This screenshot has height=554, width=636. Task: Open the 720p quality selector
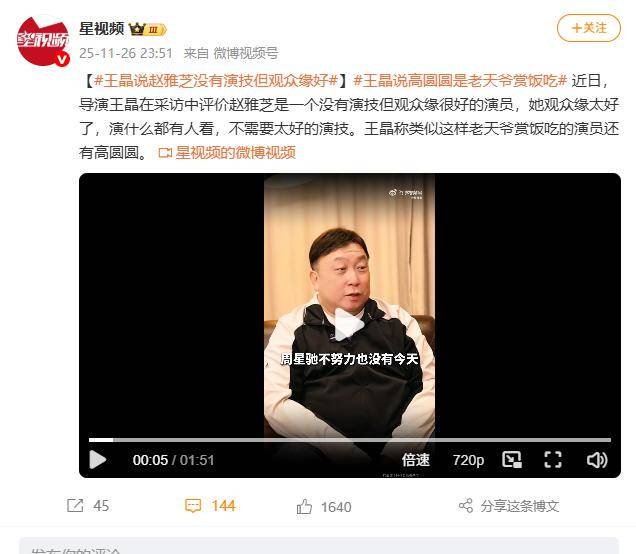468,460
